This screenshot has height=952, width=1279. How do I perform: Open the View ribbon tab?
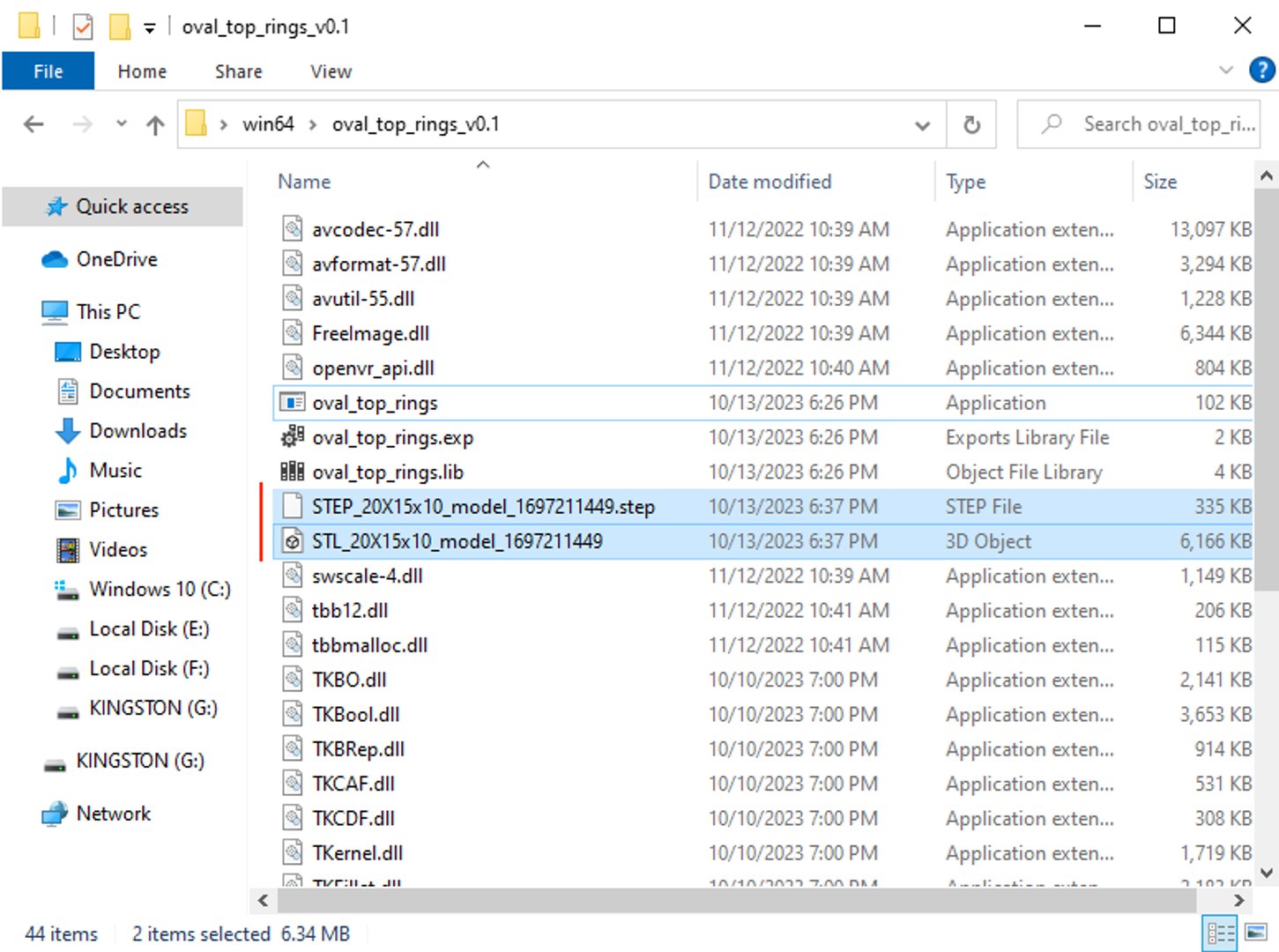331,71
